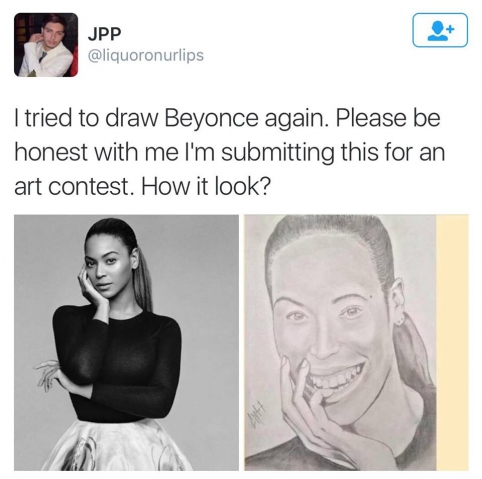The height and width of the screenshot is (479, 482).
Task: Click the earring in the pencil drawing
Action: pos(401,322)
